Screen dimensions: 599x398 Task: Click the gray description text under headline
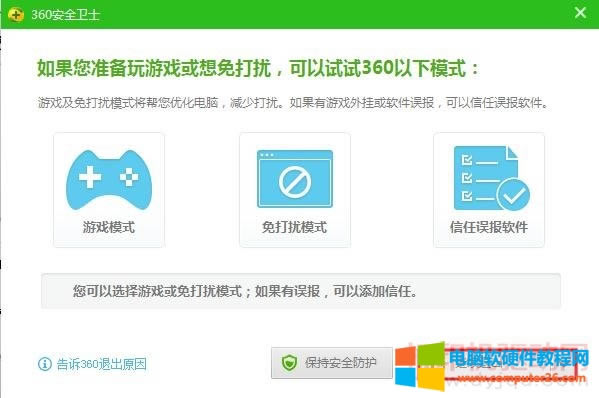tap(293, 102)
